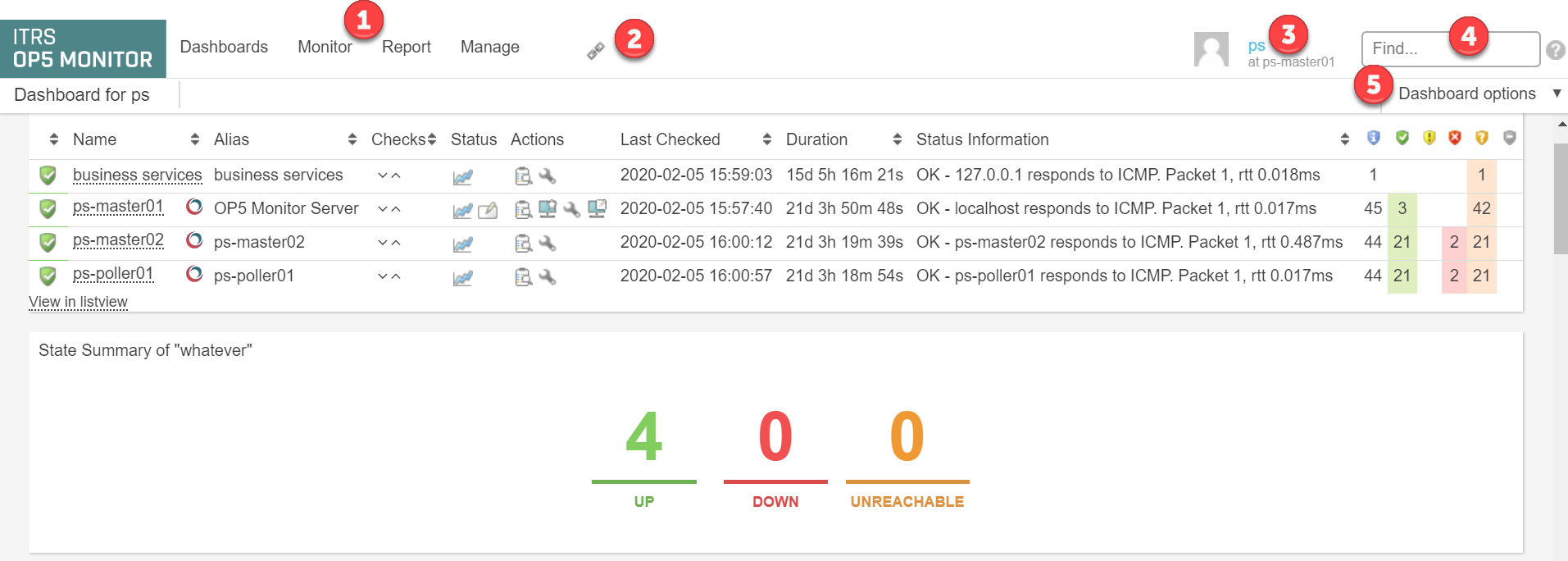Click the configure wrench for OP5 Monitor Server
The image size is (1568, 561).
(572, 209)
